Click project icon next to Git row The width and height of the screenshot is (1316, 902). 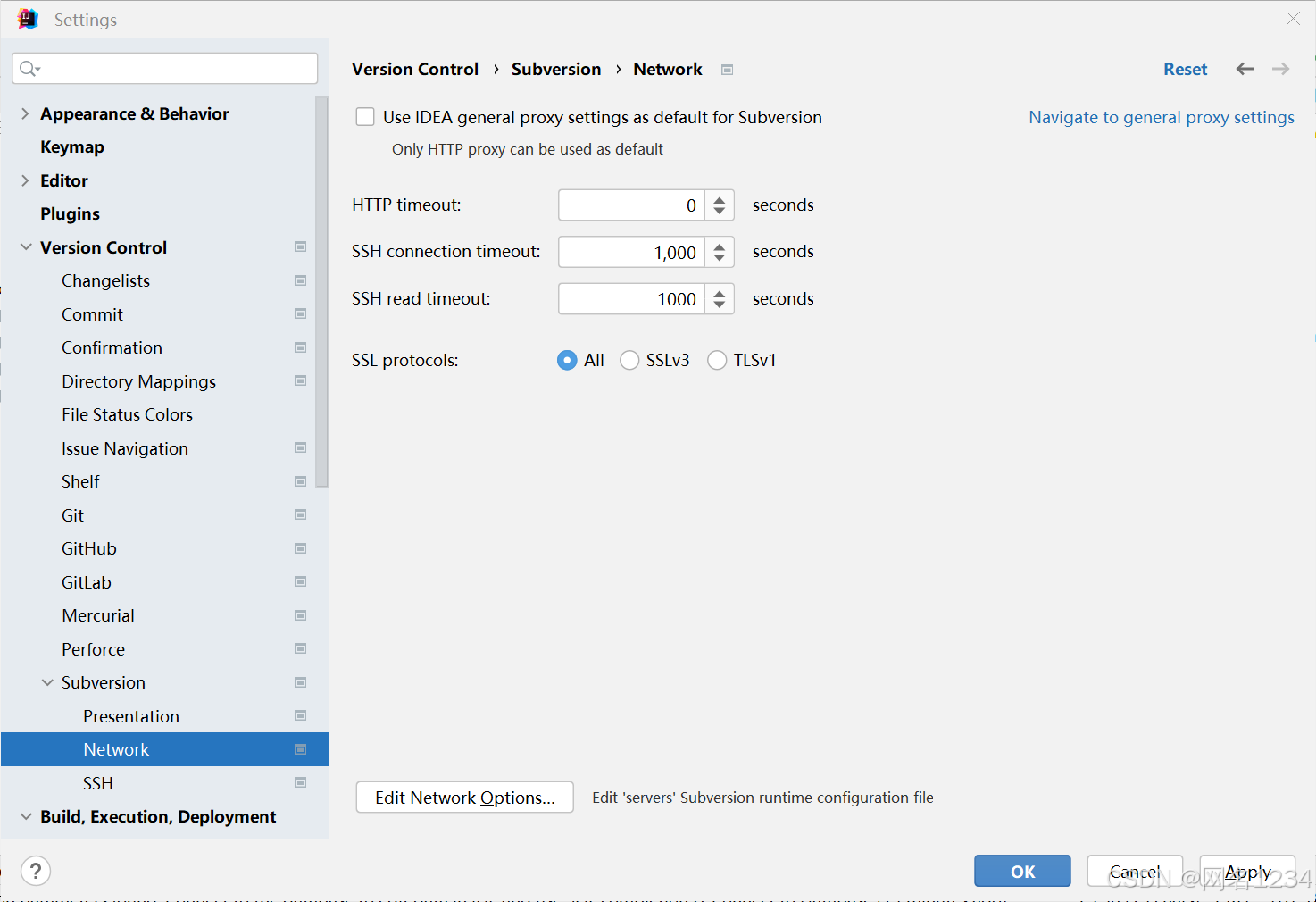pos(301,514)
